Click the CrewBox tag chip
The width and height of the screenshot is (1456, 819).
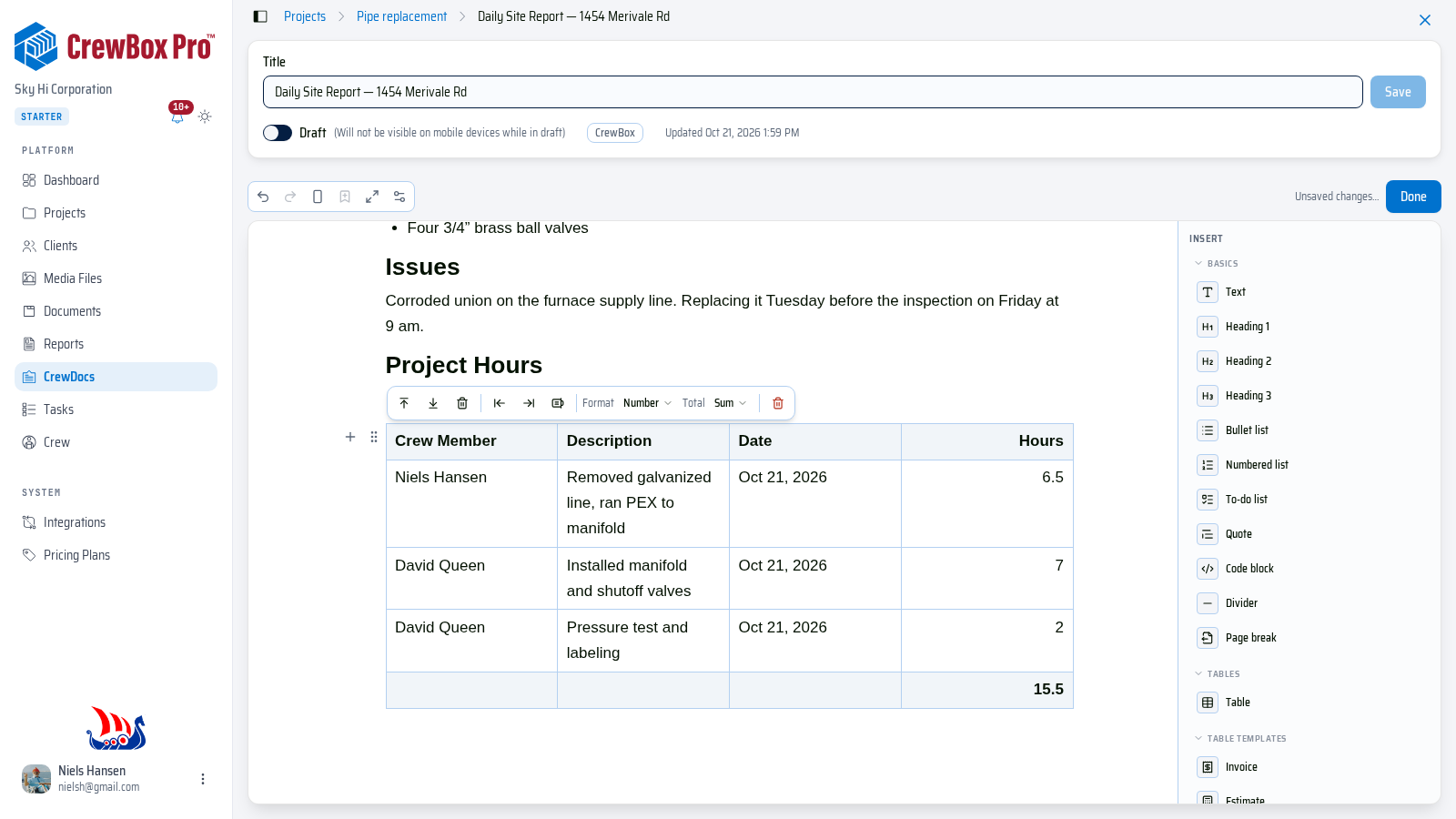pyautogui.click(x=615, y=133)
